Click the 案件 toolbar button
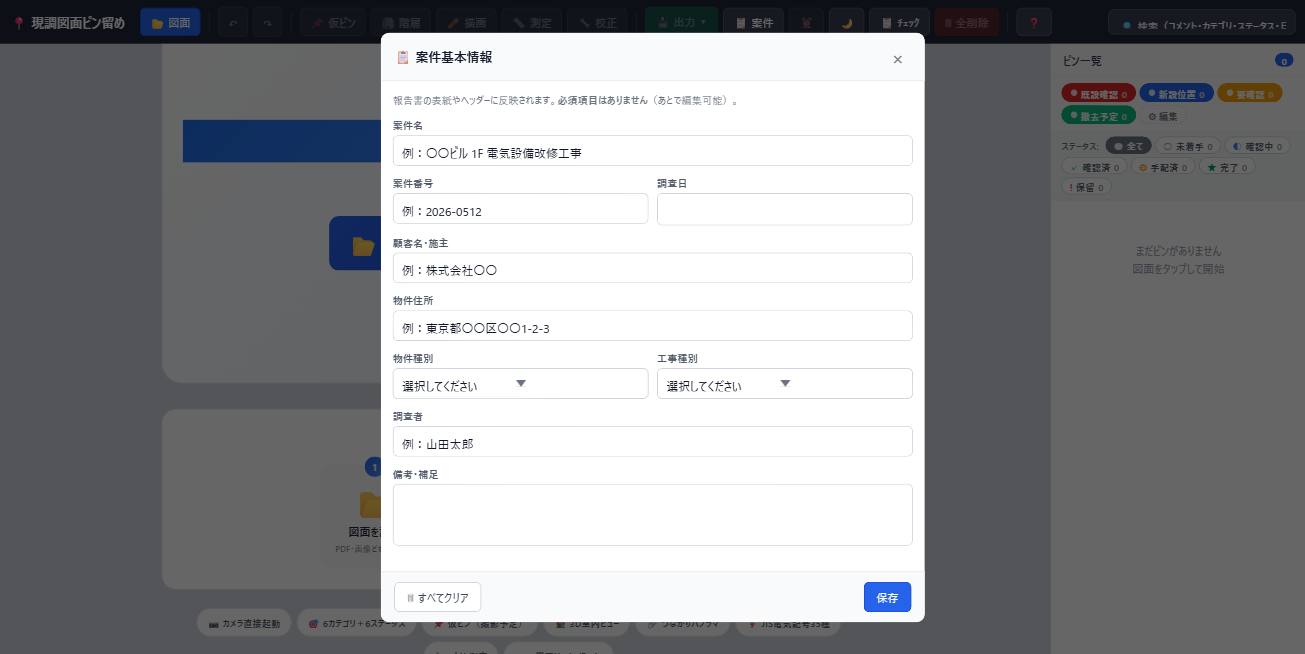 point(753,22)
